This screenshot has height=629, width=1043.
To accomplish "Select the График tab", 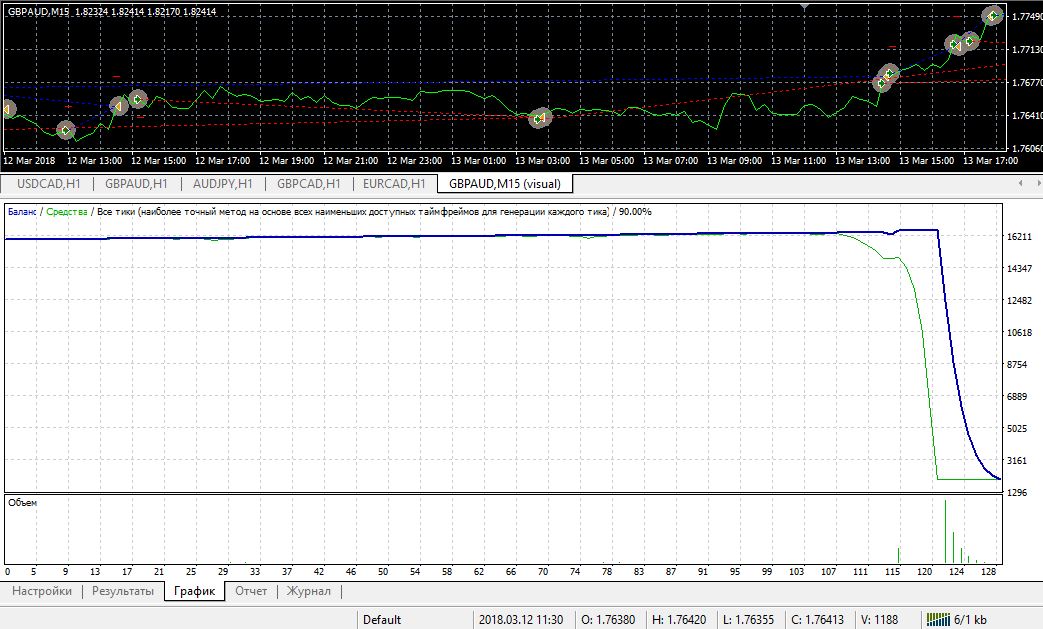I will pyautogui.click(x=195, y=591).
